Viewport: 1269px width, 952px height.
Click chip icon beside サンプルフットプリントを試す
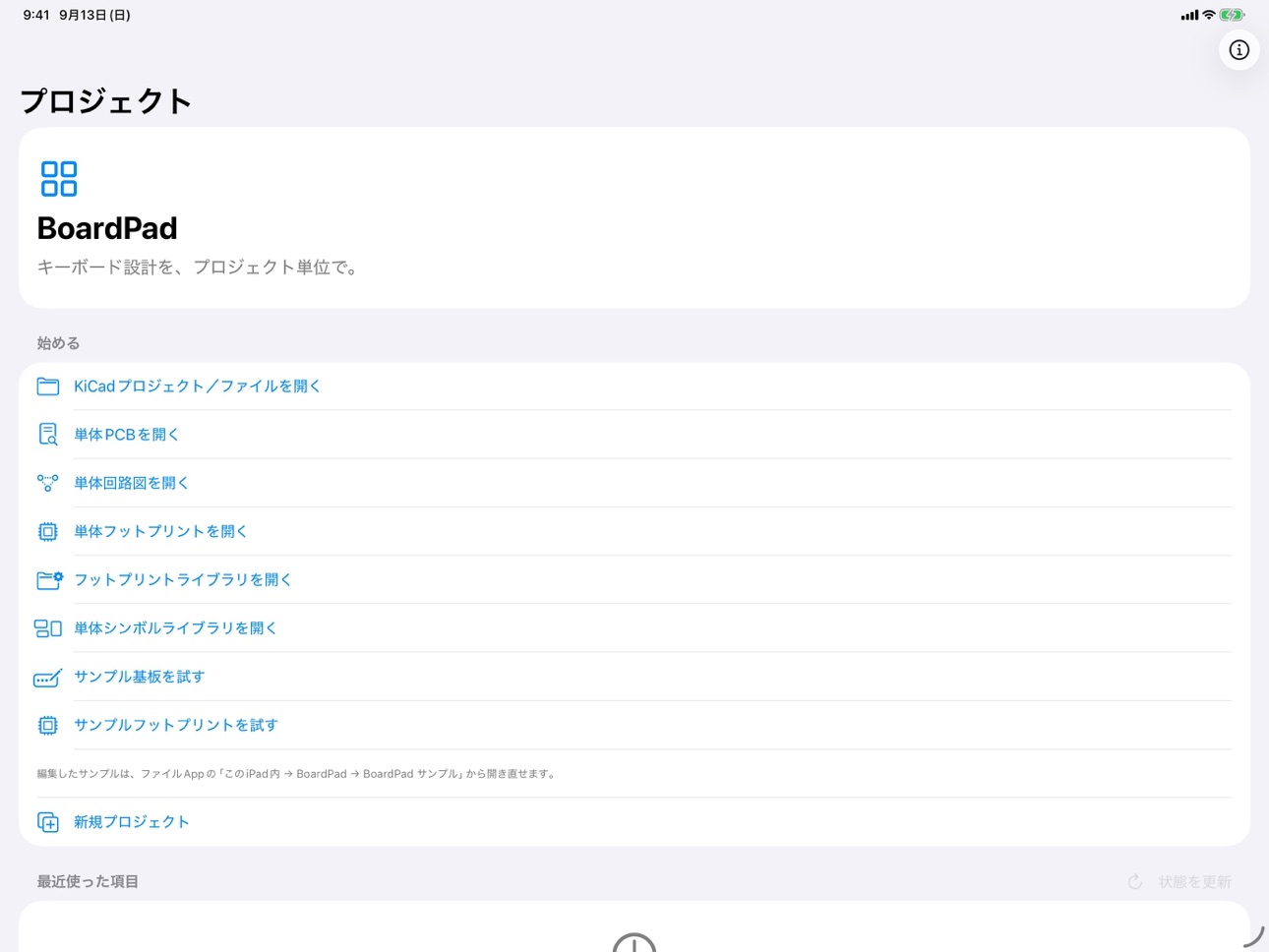48,725
